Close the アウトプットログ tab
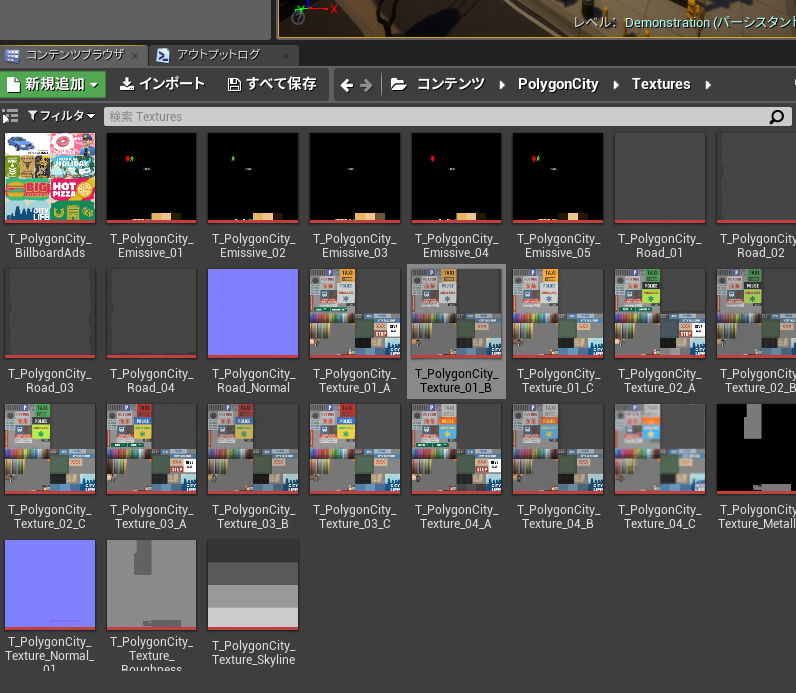The height and width of the screenshot is (693, 796). point(286,56)
